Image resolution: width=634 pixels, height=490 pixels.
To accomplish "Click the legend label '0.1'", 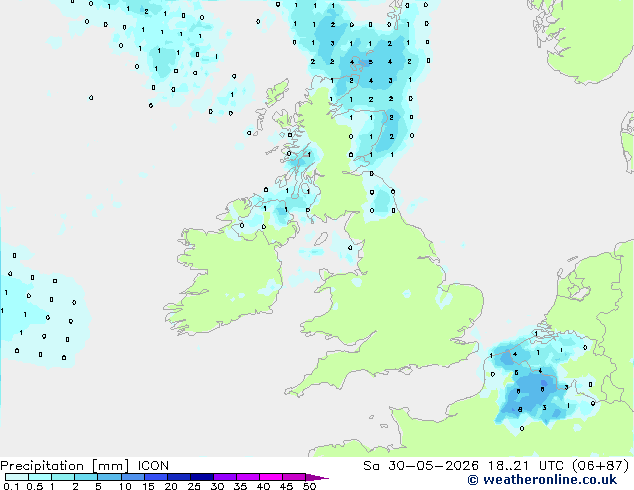I will point(11,486).
